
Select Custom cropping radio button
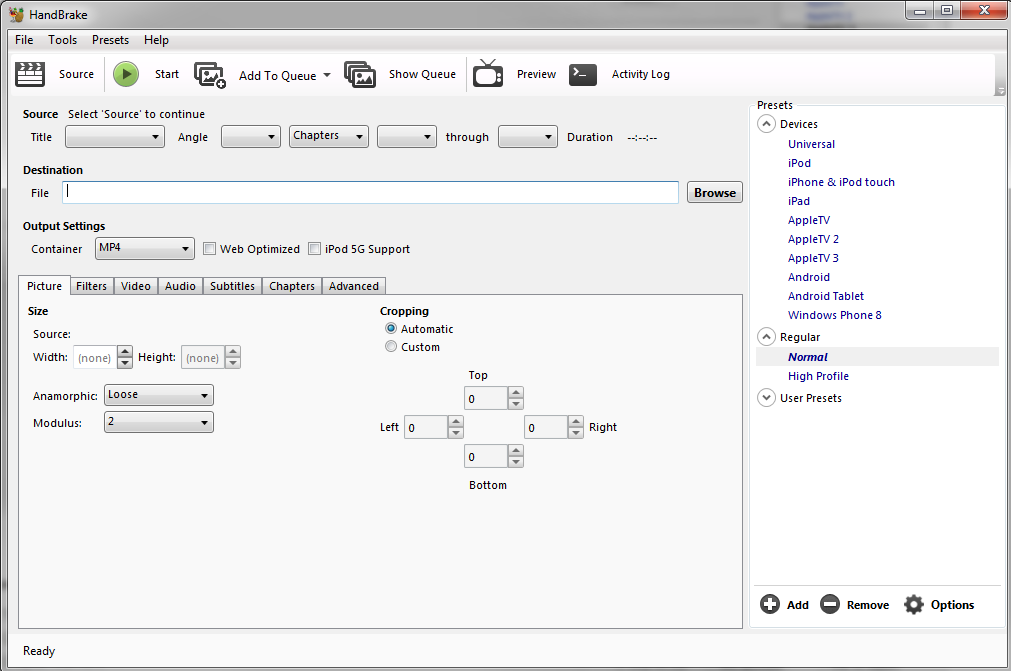(x=391, y=346)
